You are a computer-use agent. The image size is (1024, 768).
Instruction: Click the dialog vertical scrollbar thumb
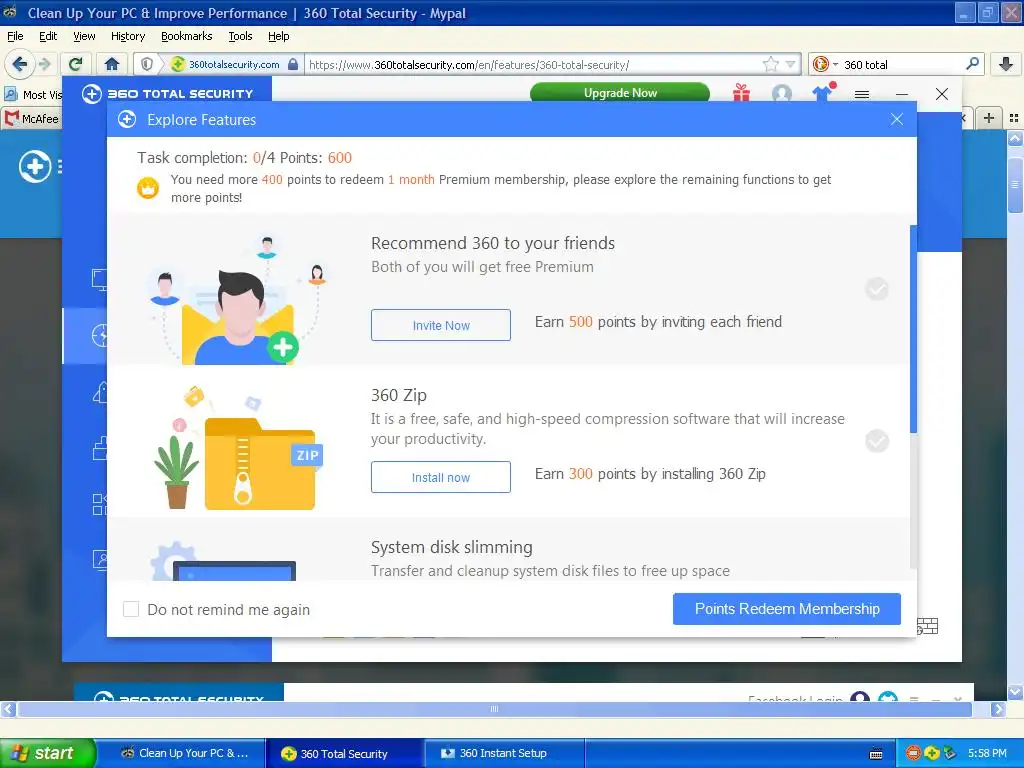[x=913, y=328]
